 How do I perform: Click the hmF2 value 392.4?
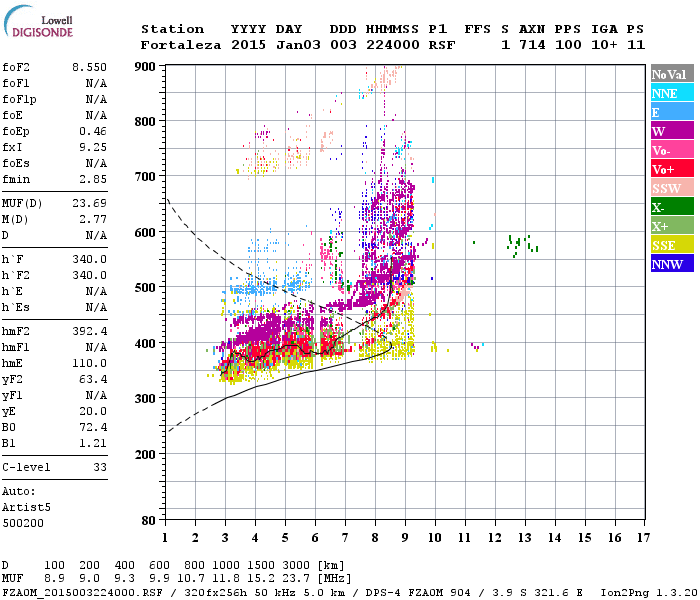tap(90, 331)
